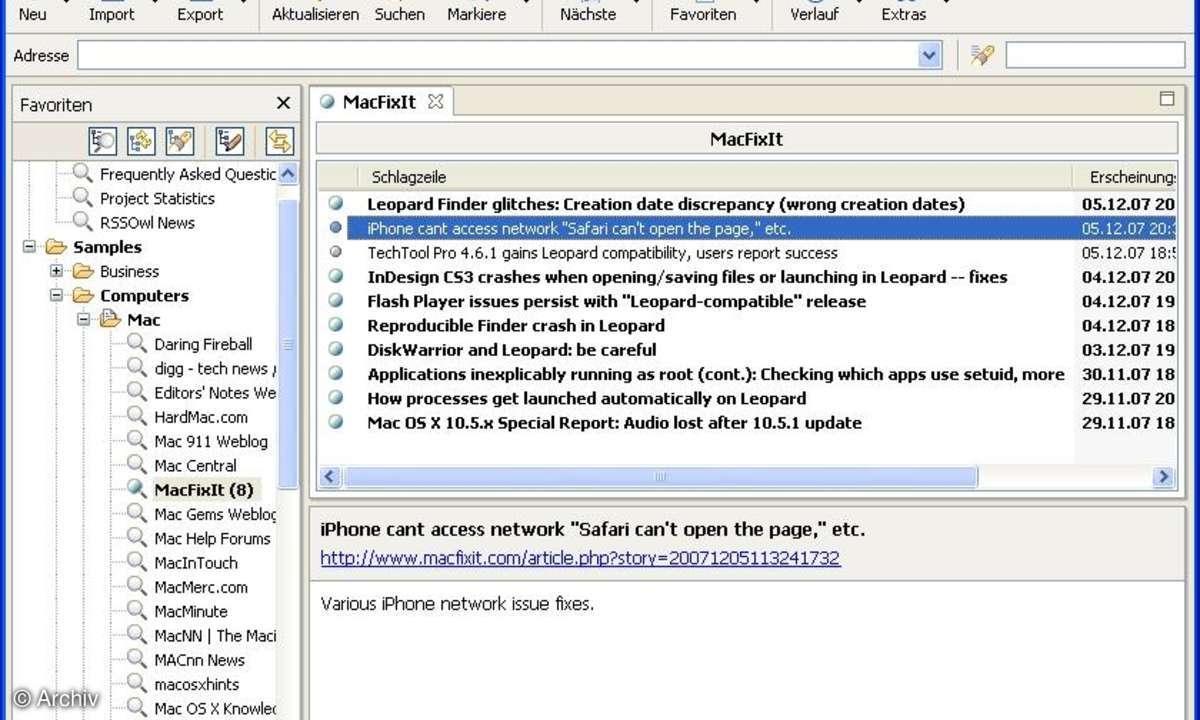Open the Suchen search tool

pos(400,13)
